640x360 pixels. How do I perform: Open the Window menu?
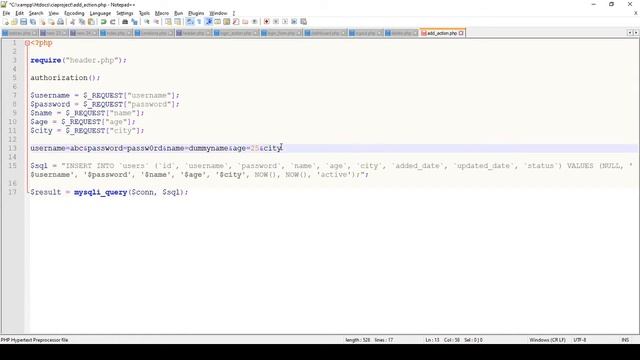pos(218,13)
